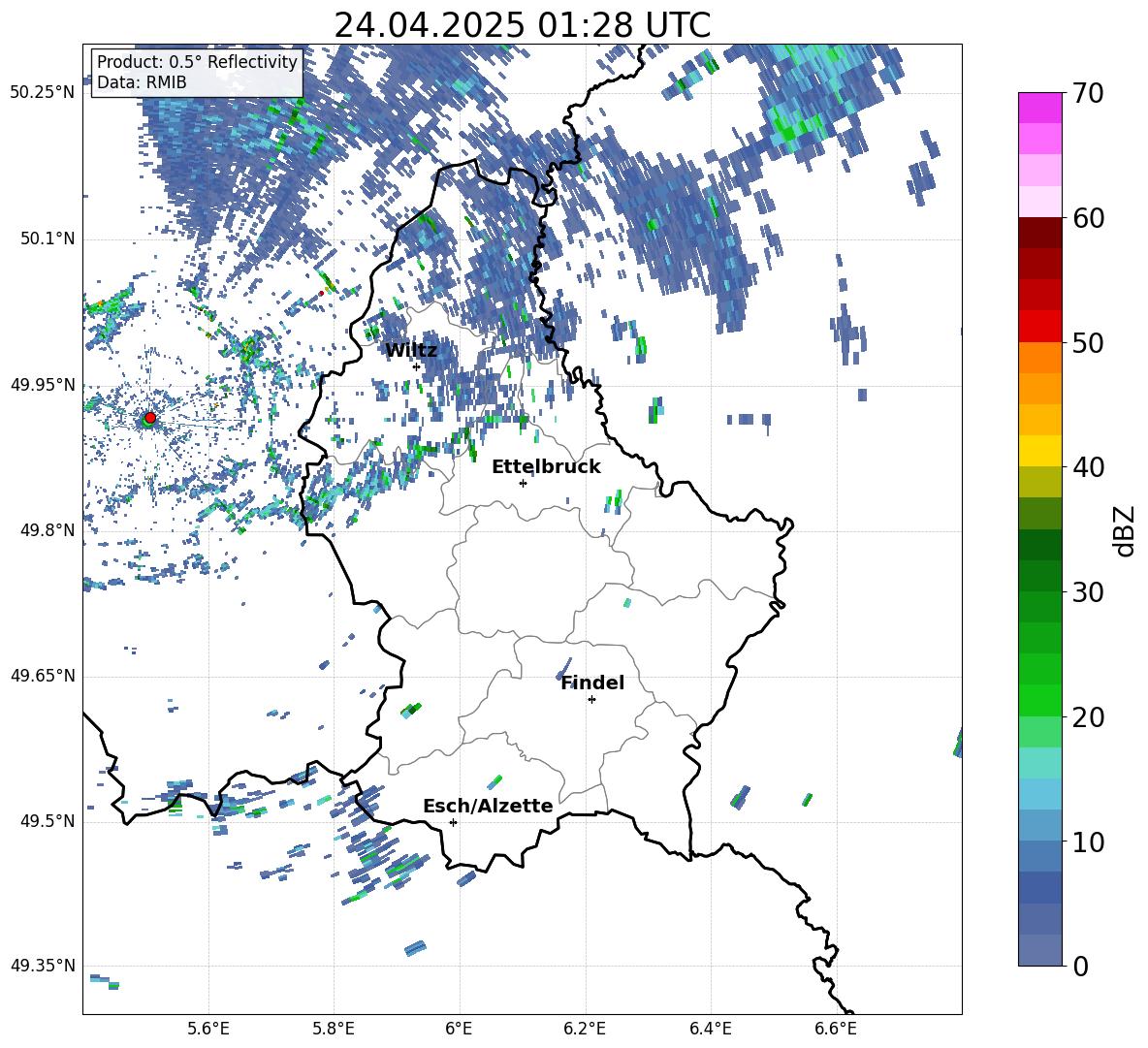This screenshot has height=1048, width=1148.
Task: Click the 6.4°E longitude label
Action: coord(710,1029)
